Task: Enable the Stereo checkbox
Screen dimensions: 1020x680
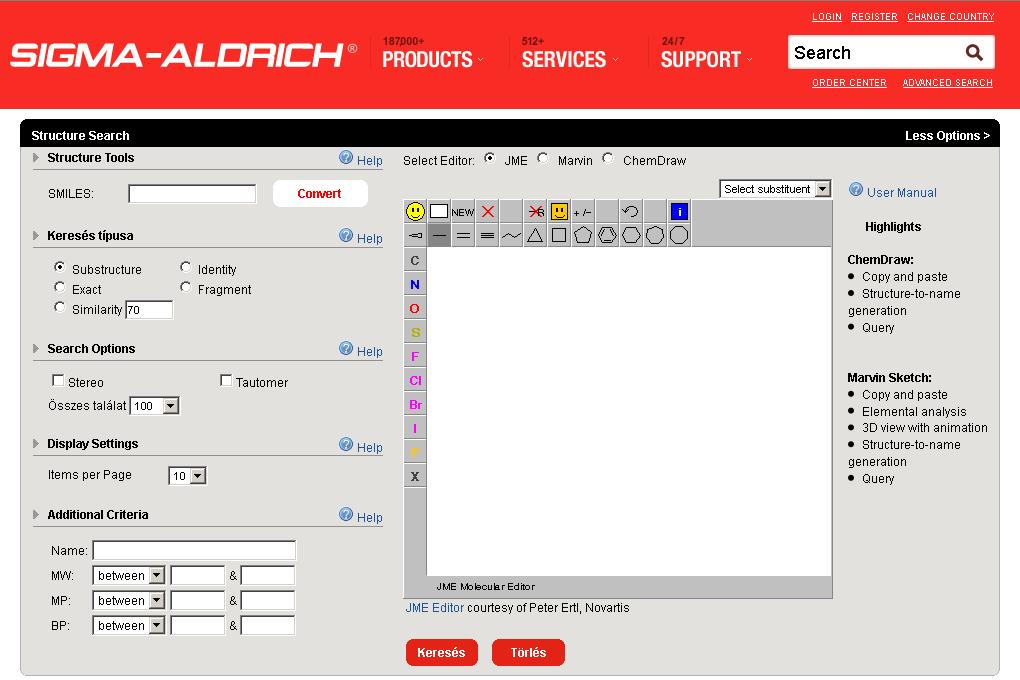Action: click(x=58, y=380)
